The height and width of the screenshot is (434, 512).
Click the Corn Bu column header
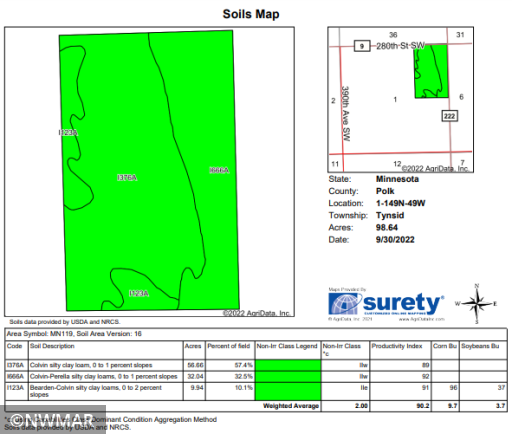click(x=445, y=346)
